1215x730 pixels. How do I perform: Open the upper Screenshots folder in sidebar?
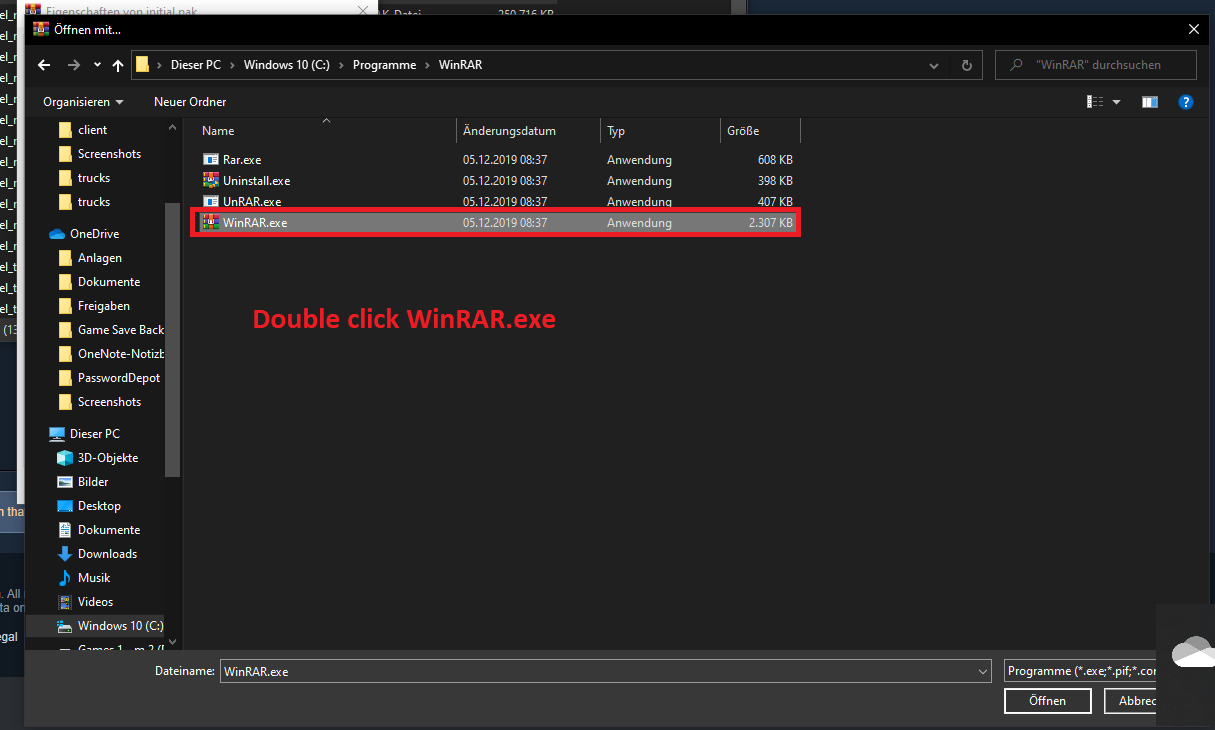click(109, 154)
